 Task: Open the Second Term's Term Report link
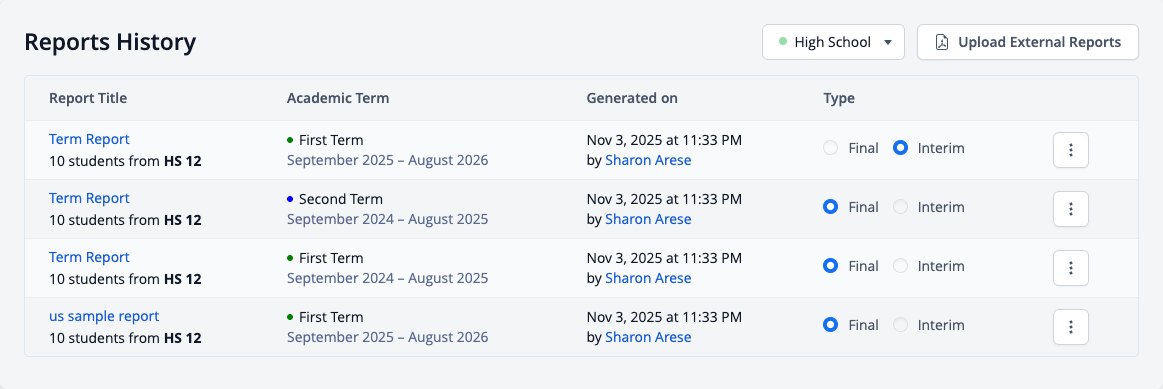click(89, 198)
